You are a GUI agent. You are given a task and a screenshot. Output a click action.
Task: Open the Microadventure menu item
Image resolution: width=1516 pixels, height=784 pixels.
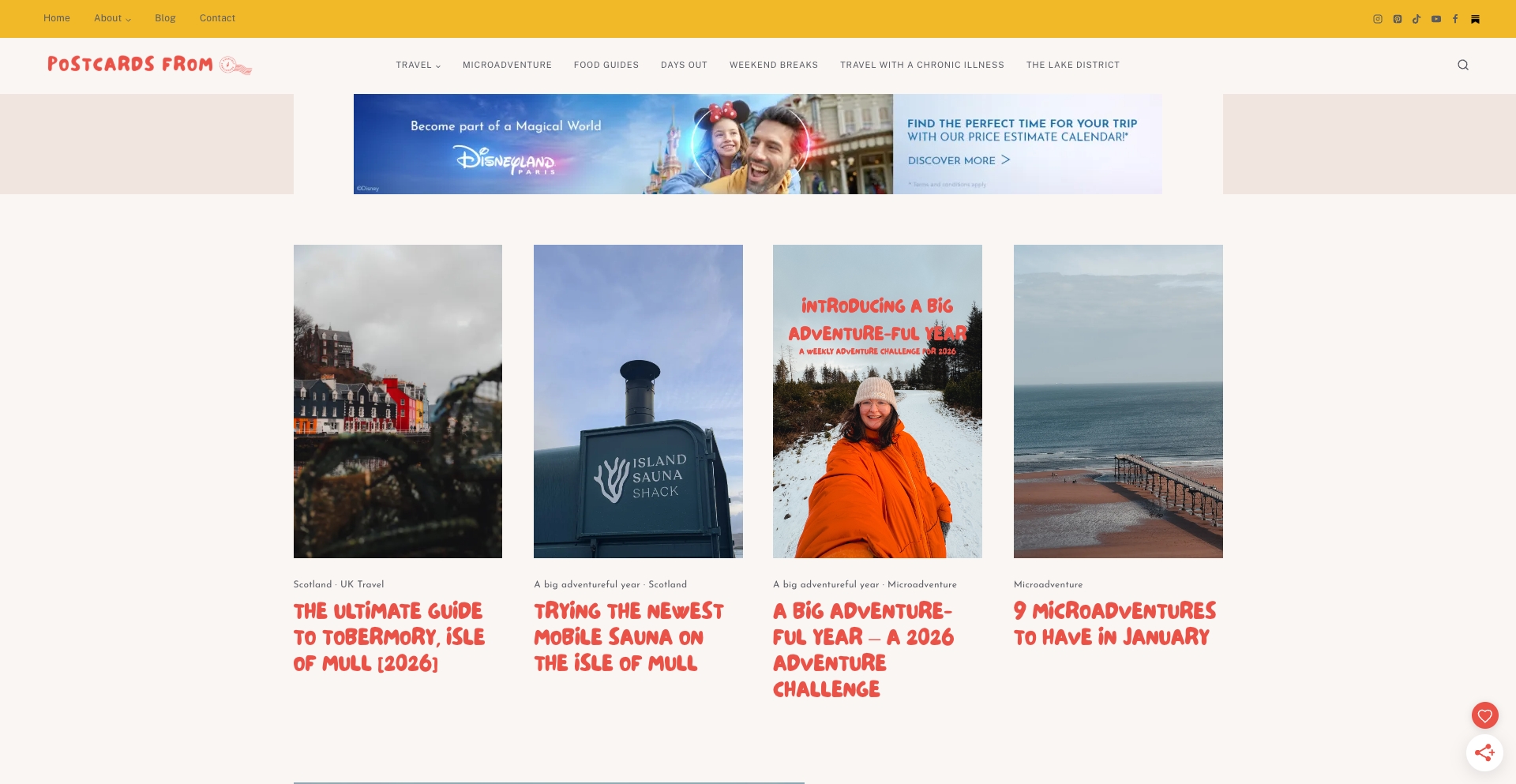tap(507, 65)
